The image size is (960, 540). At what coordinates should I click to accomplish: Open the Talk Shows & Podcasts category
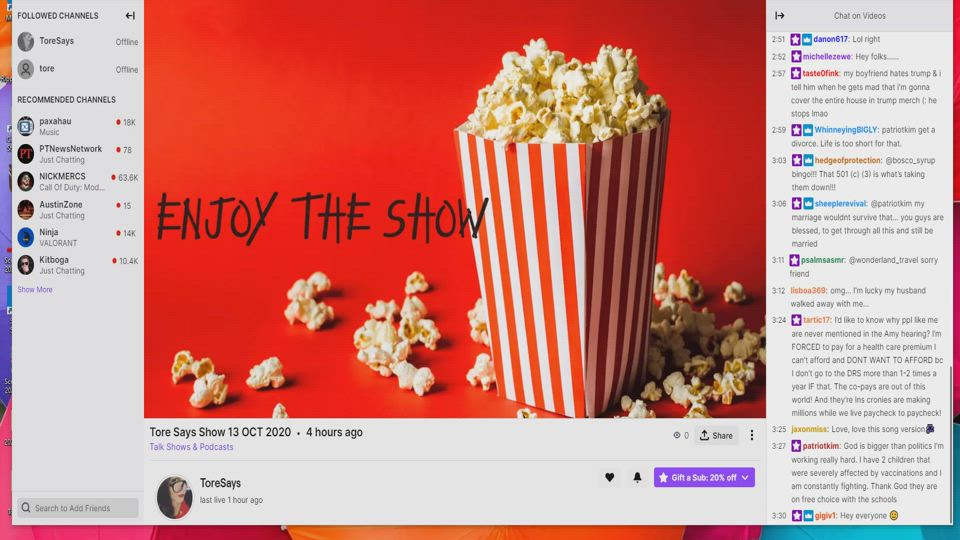pos(191,447)
